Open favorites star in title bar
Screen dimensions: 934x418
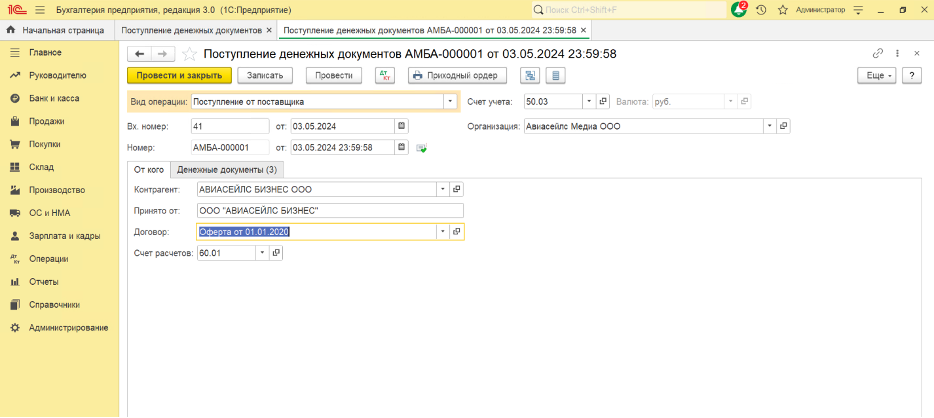[783, 10]
